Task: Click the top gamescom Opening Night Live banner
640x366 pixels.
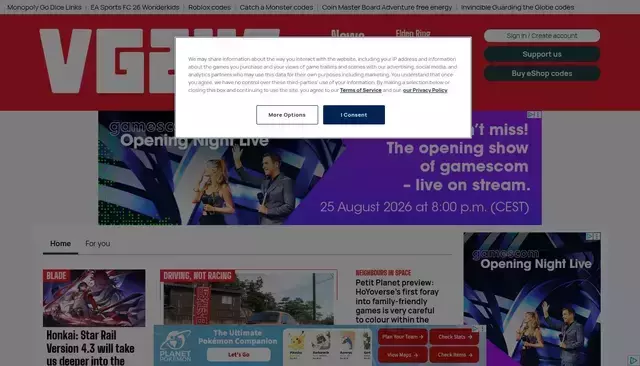Action: pos(320,168)
